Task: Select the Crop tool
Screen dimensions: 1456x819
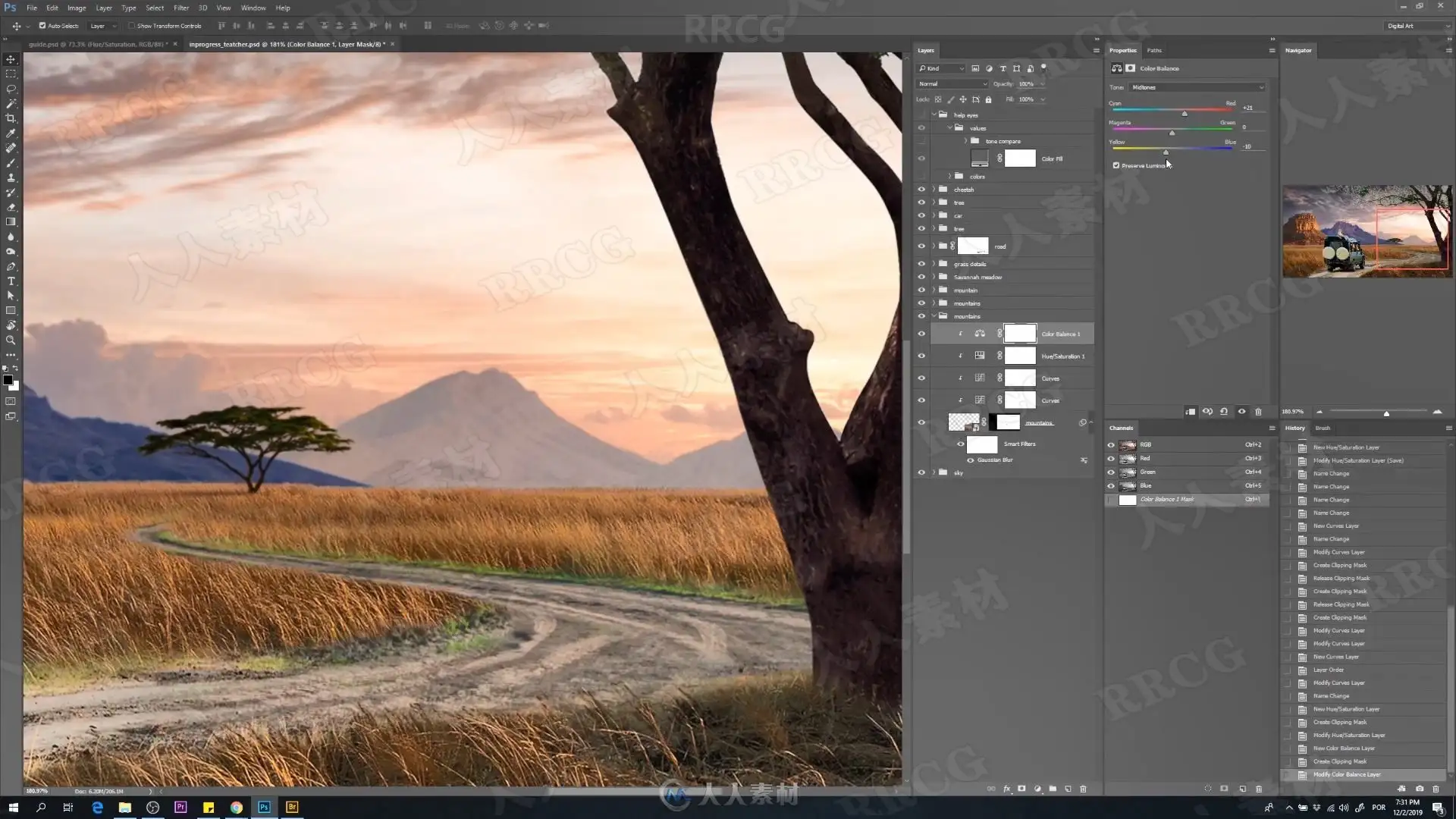Action: coord(11,118)
